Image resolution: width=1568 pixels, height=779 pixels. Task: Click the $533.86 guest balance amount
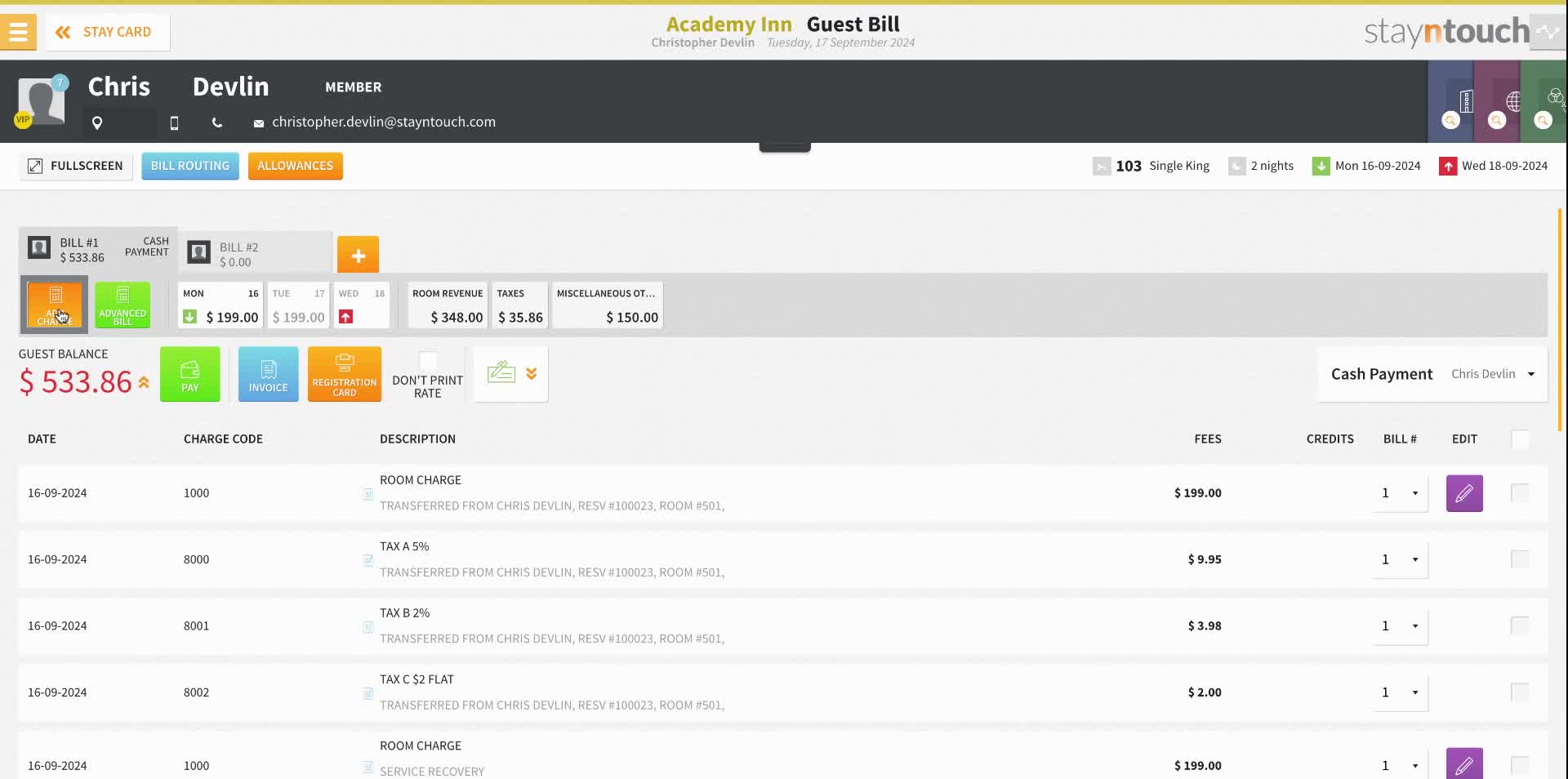click(75, 382)
